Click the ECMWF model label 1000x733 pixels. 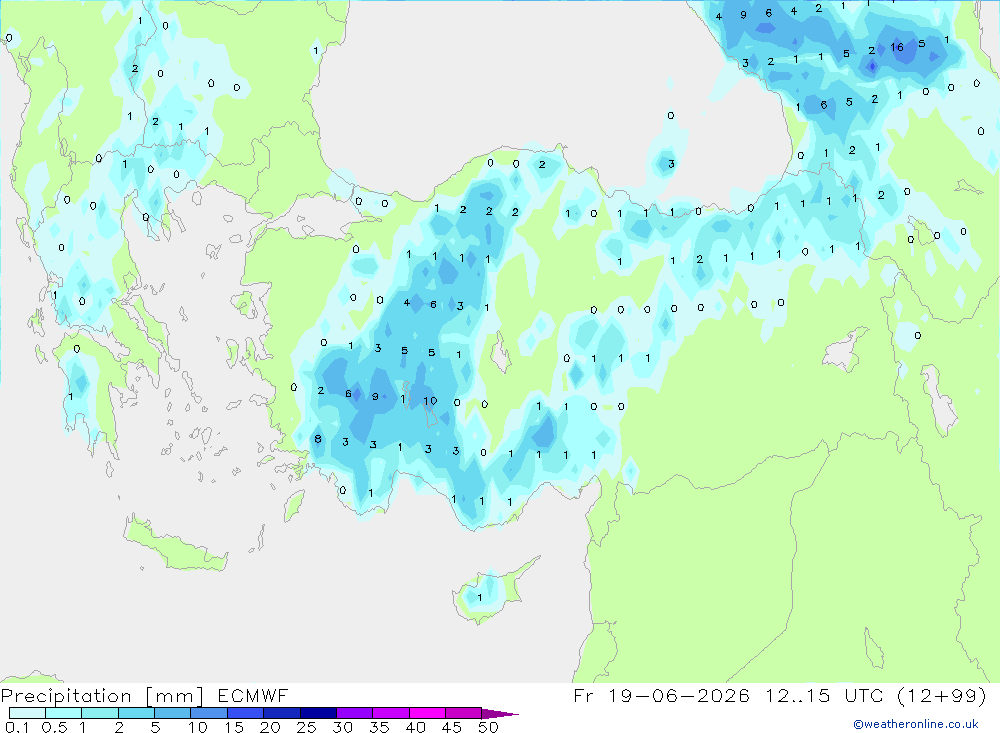253,695
